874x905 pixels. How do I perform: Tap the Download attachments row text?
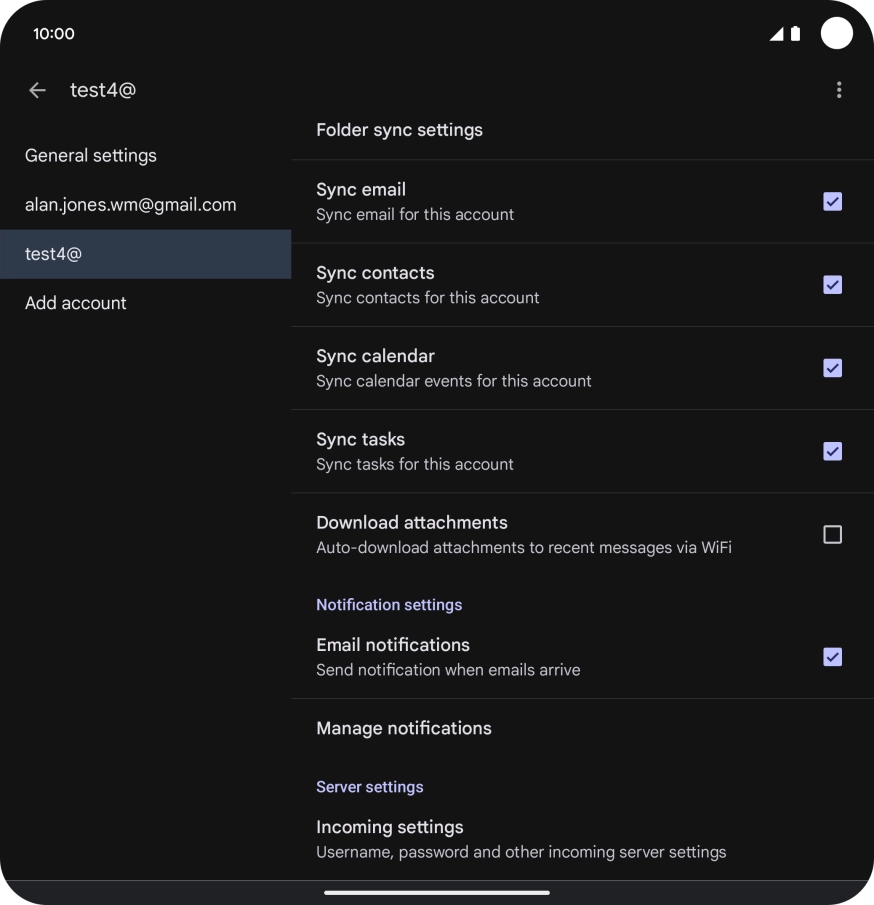click(x=412, y=523)
